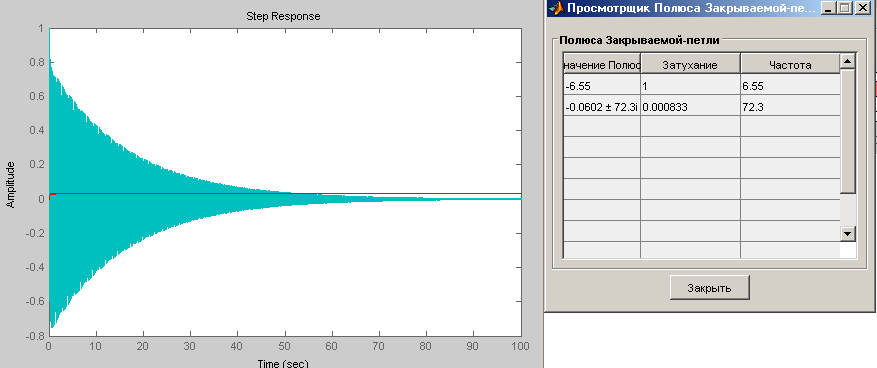
Task: Click the vertical scrollbar thumb of the pole table
Action: (x=848, y=131)
